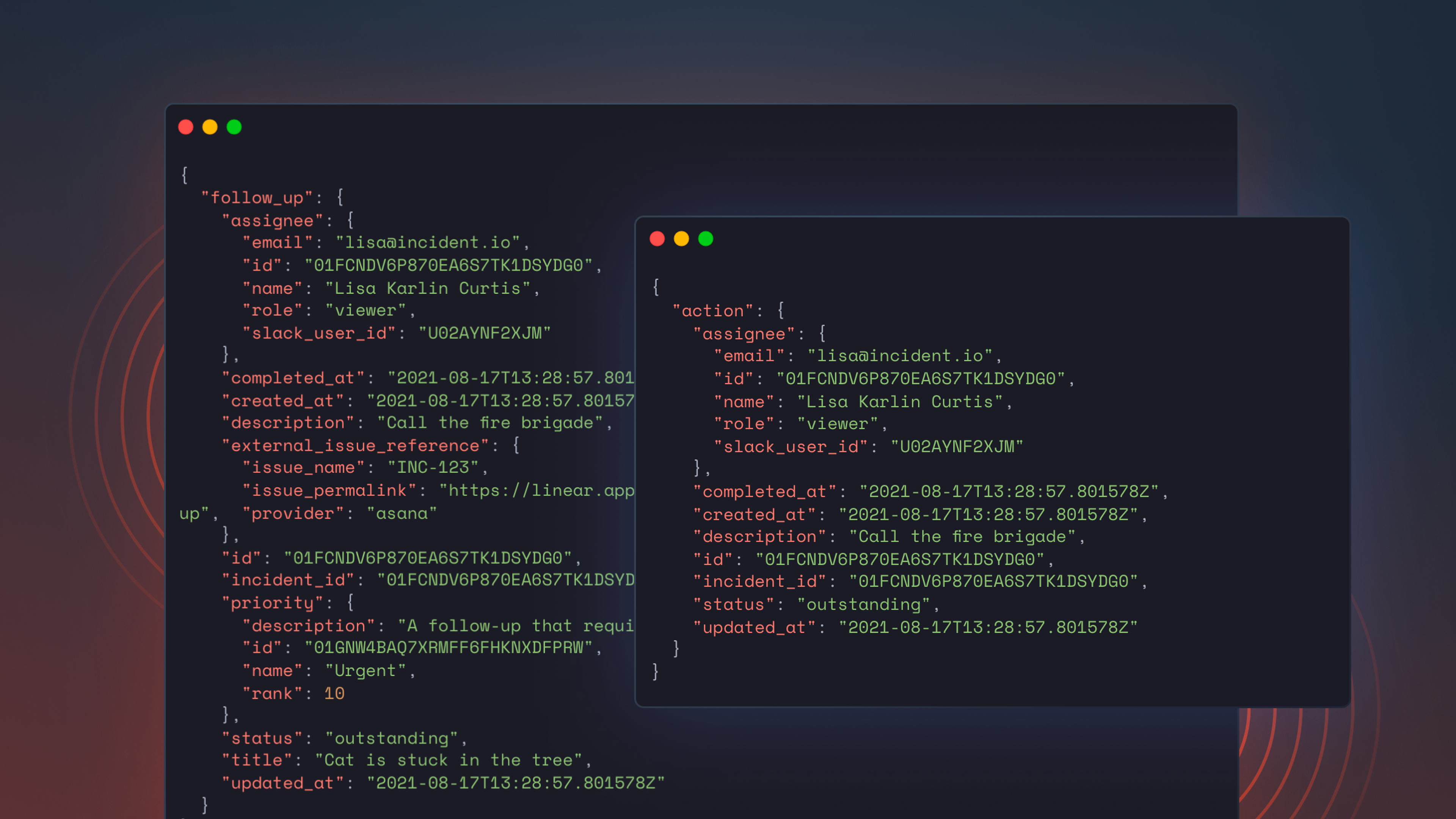Click "Lisa Karlin Curtis" in the follow_up window
This screenshot has width=1456, height=819.
428,288
